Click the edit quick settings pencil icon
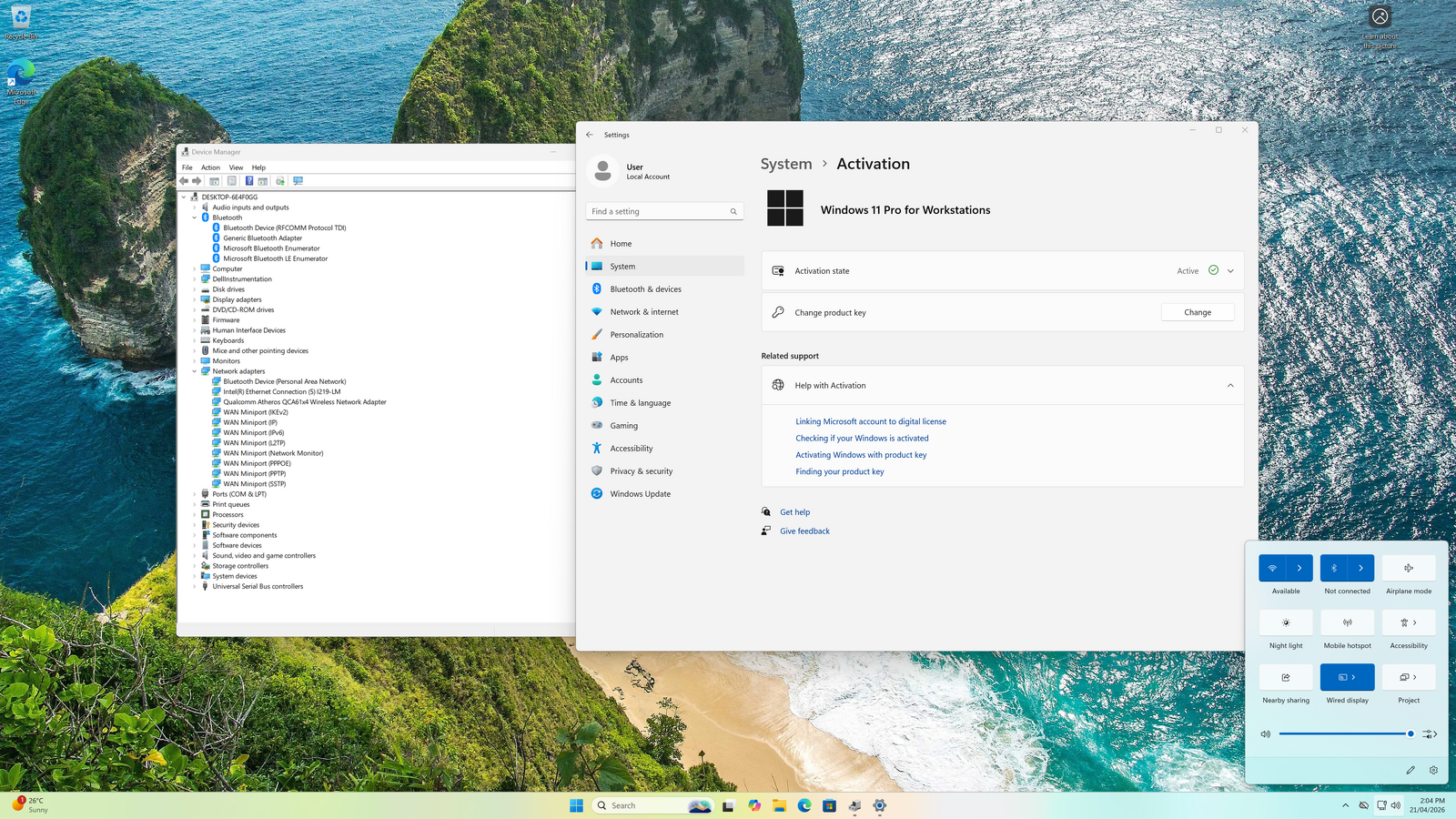This screenshot has width=1456, height=819. point(1410,770)
